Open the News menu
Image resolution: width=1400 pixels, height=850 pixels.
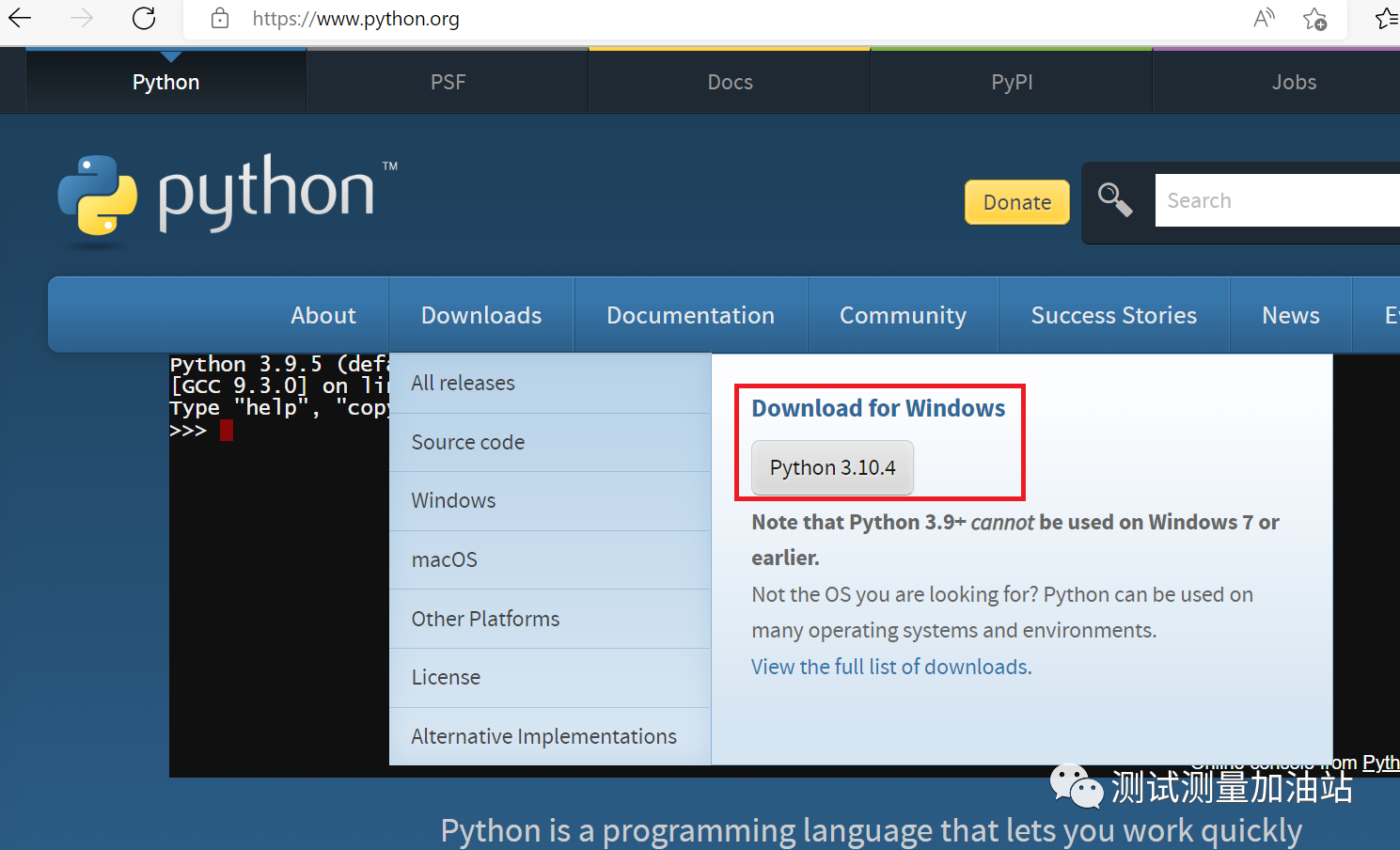coord(1291,315)
